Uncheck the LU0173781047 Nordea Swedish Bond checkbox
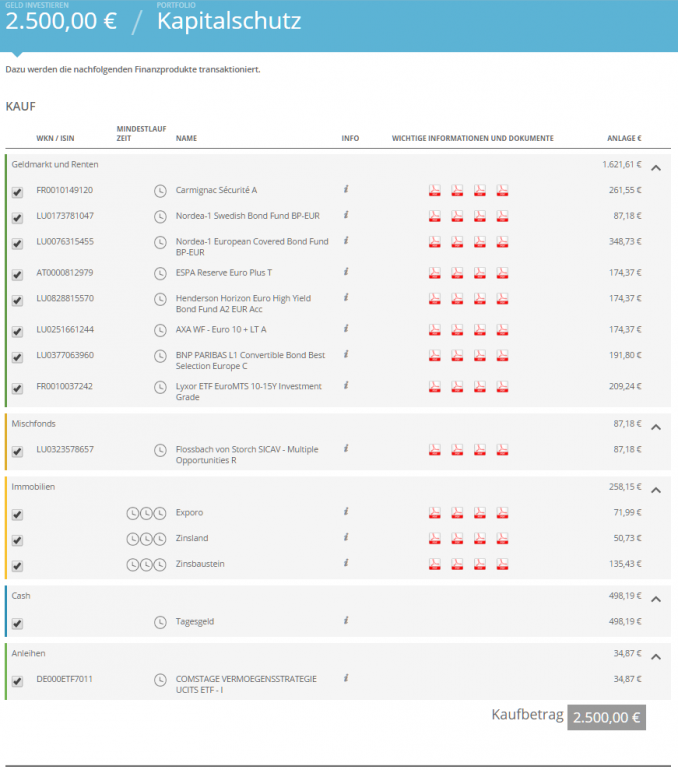 tap(17, 218)
